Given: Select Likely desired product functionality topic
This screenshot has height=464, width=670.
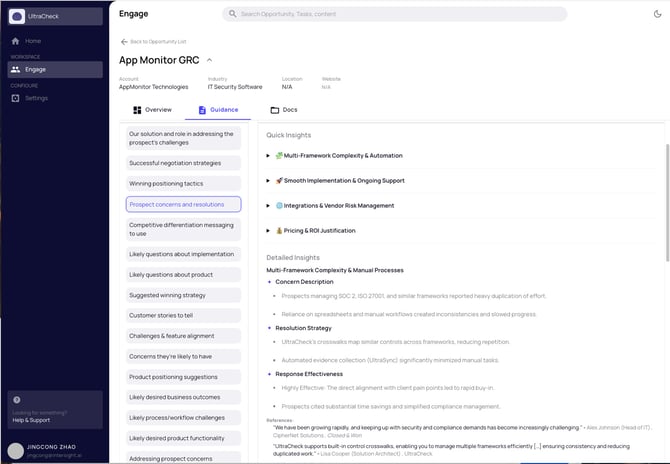Looking at the screenshot, I should (183, 438).
